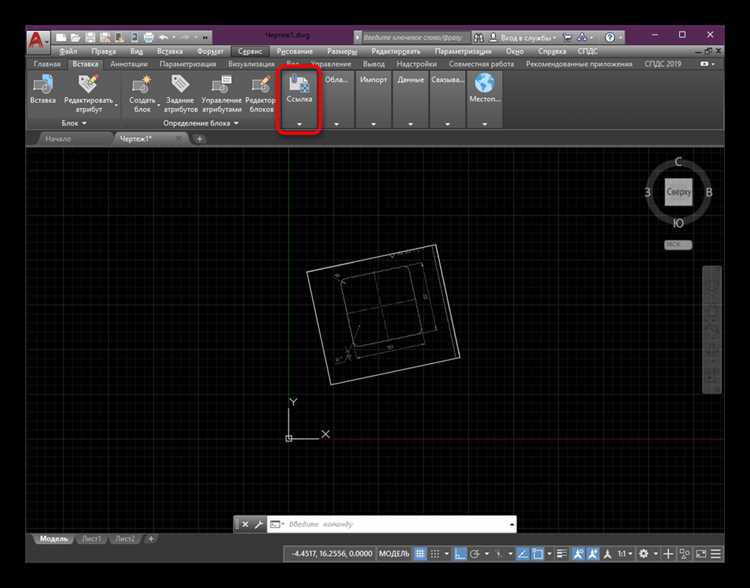Toggle the drawing grid display in status bar

coord(419,554)
